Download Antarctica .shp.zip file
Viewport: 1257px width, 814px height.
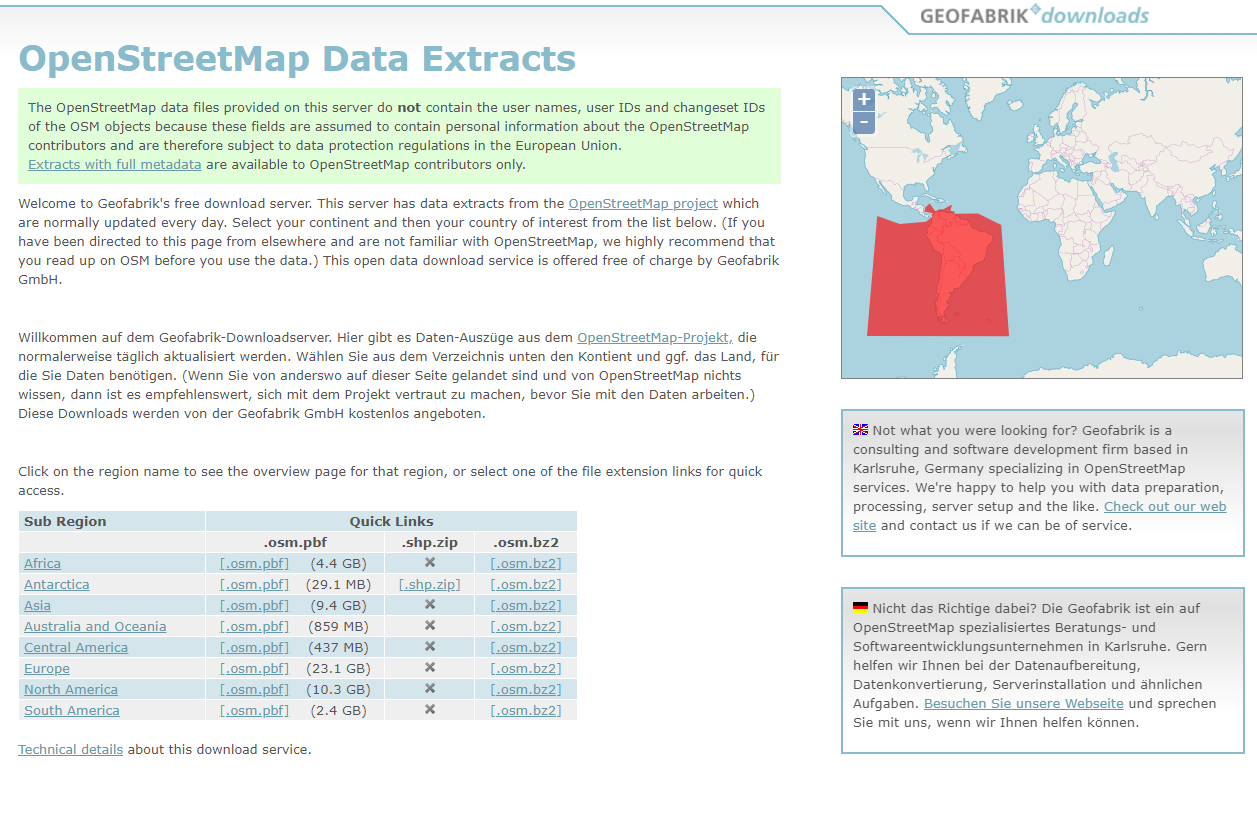tap(429, 585)
